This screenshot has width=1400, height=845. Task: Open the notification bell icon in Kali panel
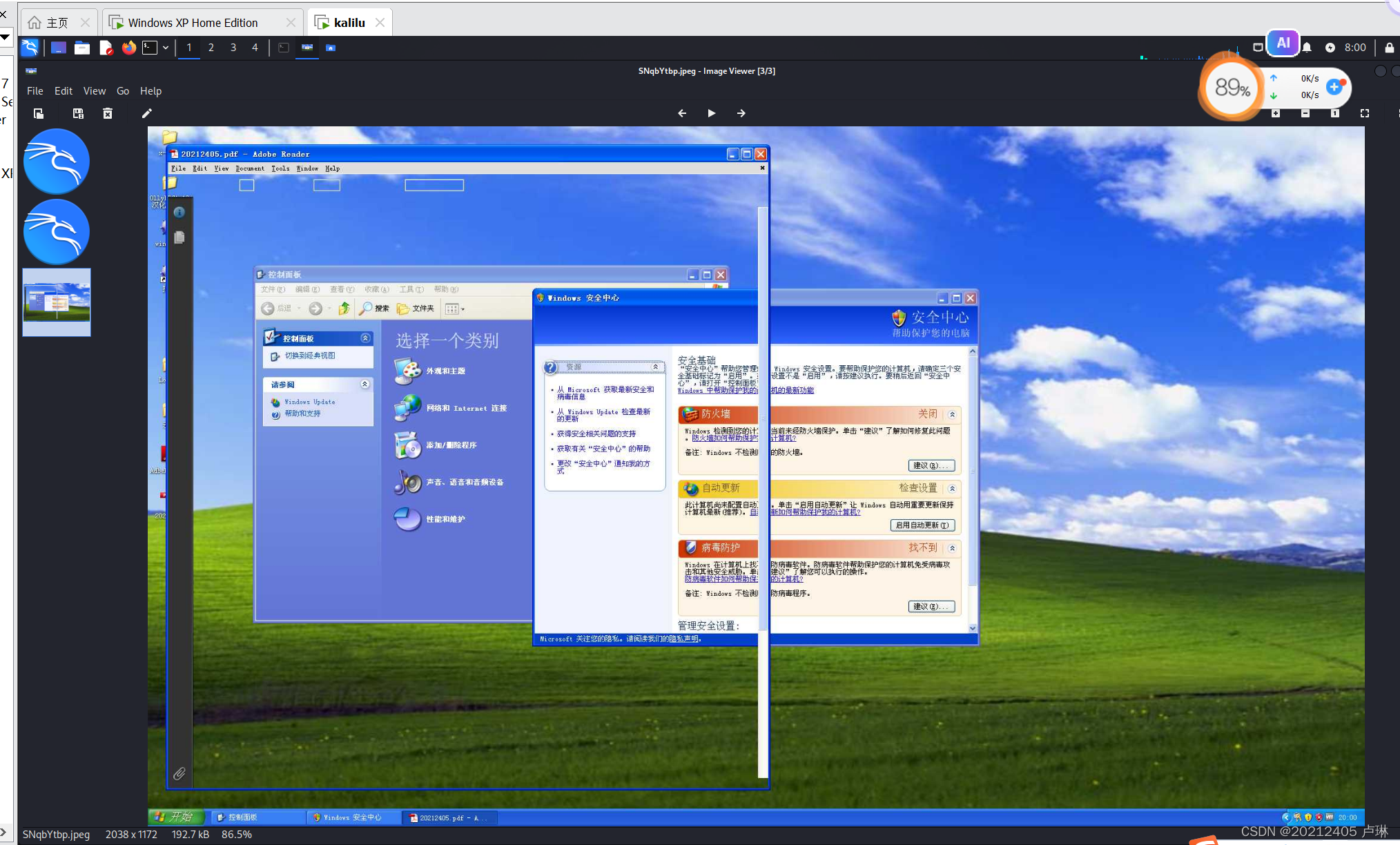point(1307,48)
